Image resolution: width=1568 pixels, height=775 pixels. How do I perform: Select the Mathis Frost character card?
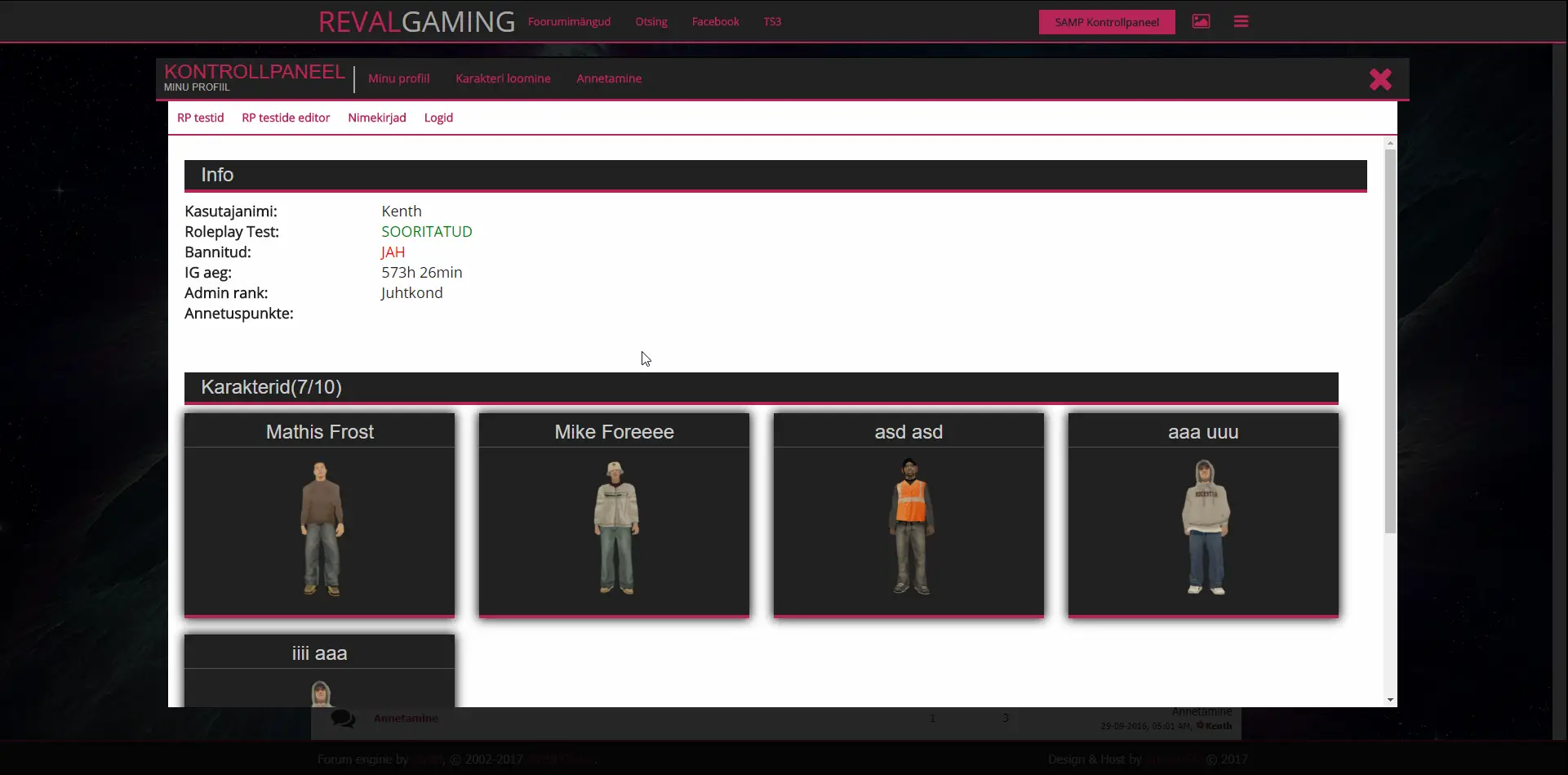[x=319, y=514]
